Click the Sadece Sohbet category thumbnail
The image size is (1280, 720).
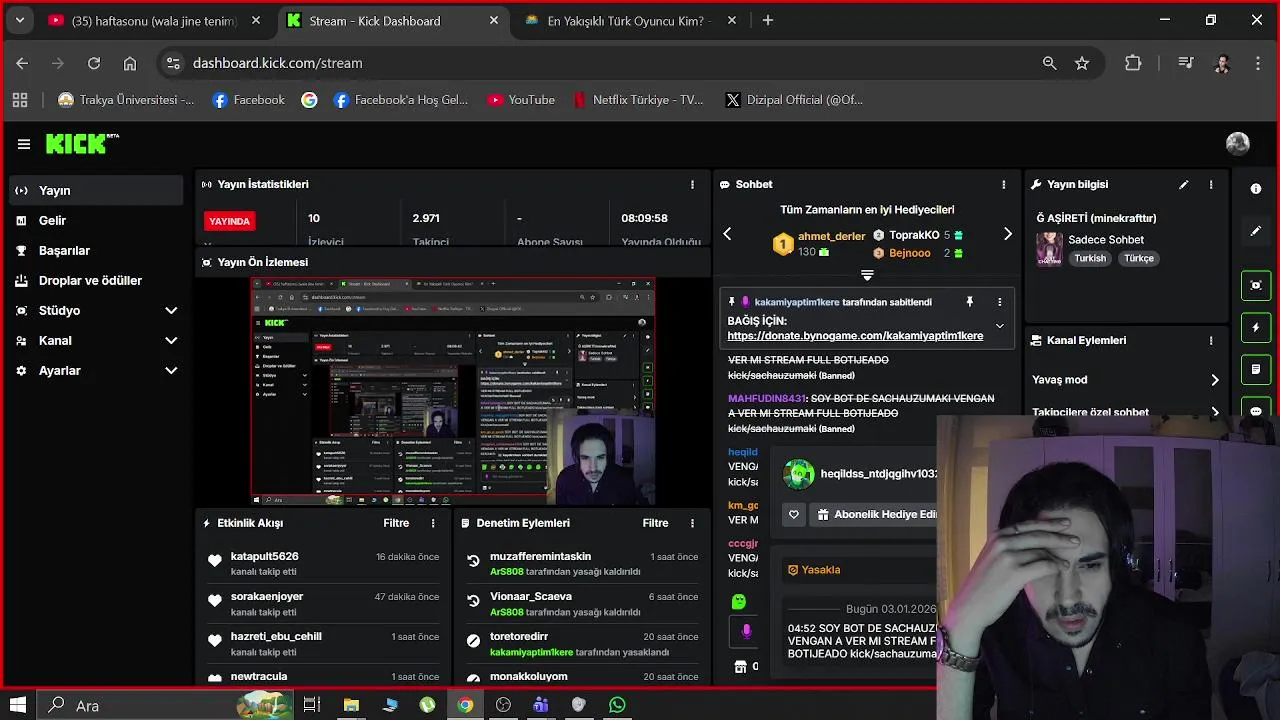pos(1049,248)
